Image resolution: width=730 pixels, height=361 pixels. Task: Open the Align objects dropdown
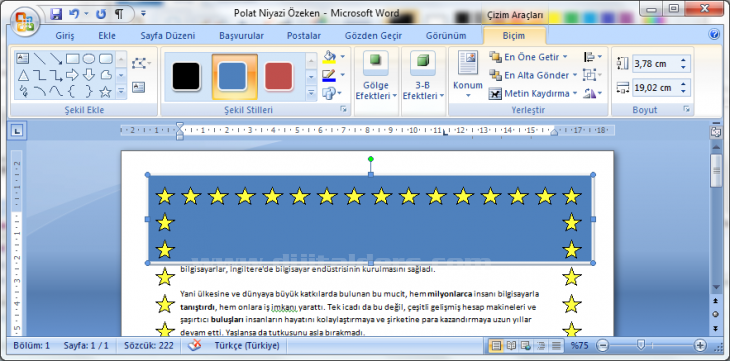pyautogui.click(x=592, y=57)
